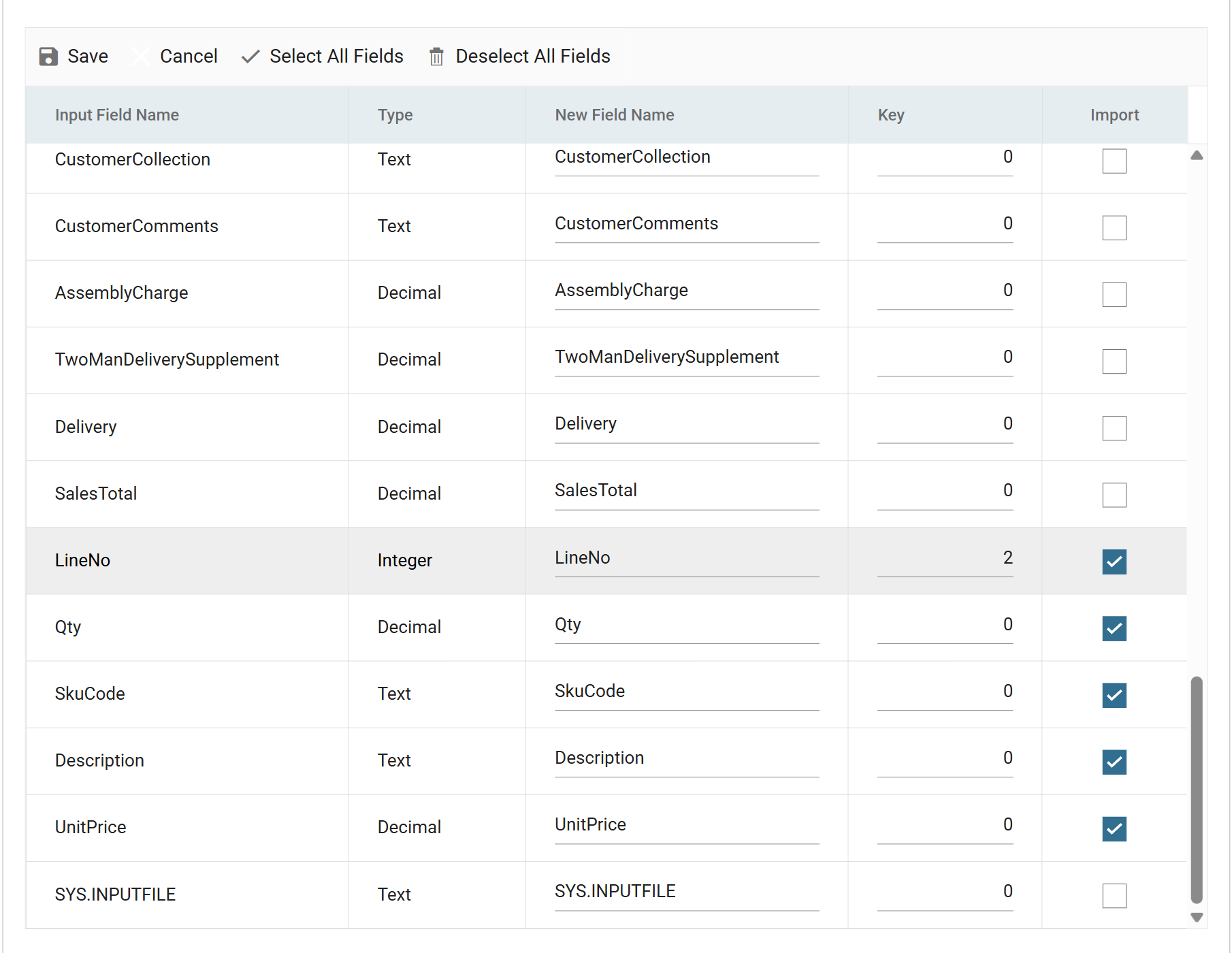Check the AssemblyCharge import box
This screenshot has height=953, width=1232.
(1114, 295)
